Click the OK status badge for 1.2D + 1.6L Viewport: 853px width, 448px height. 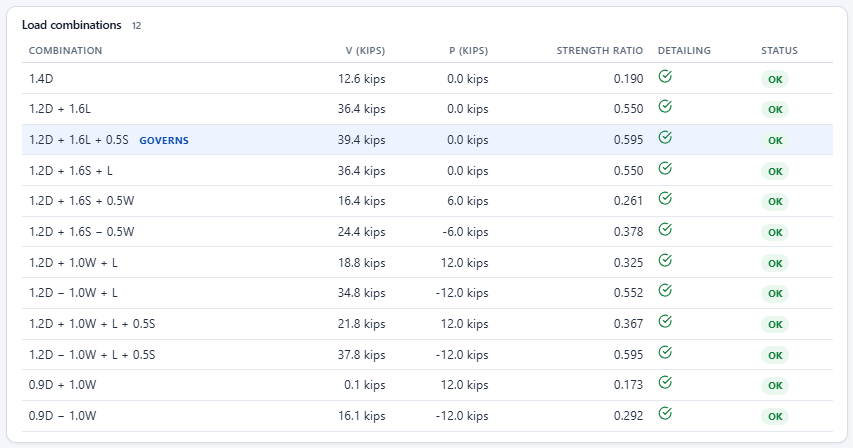coord(775,109)
